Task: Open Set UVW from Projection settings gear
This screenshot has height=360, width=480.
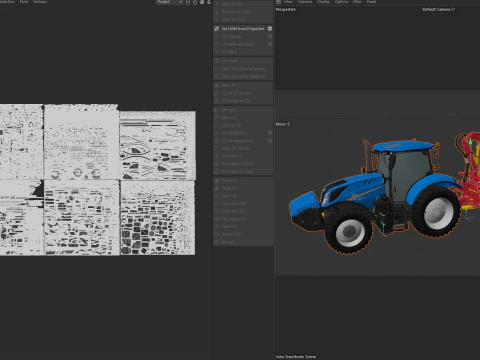Action: (x=270, y=29)
